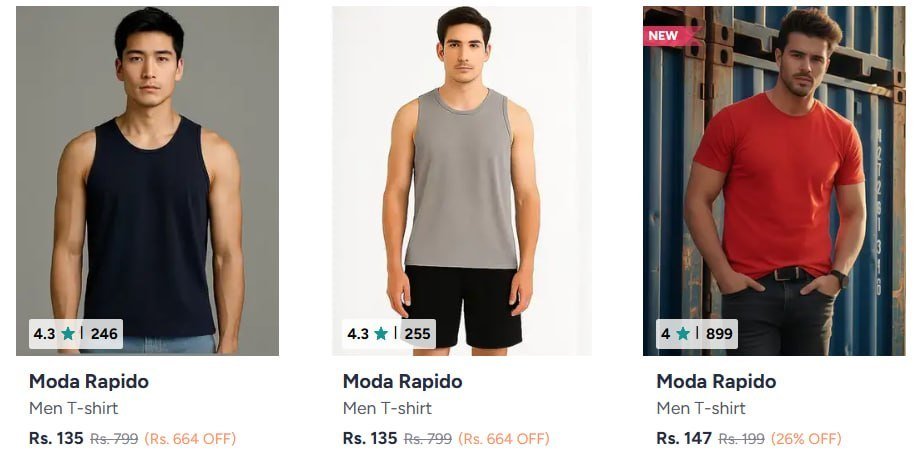Click the Rs. 147 price
Viewport: 923px width, 461px height.
[684, 439]
